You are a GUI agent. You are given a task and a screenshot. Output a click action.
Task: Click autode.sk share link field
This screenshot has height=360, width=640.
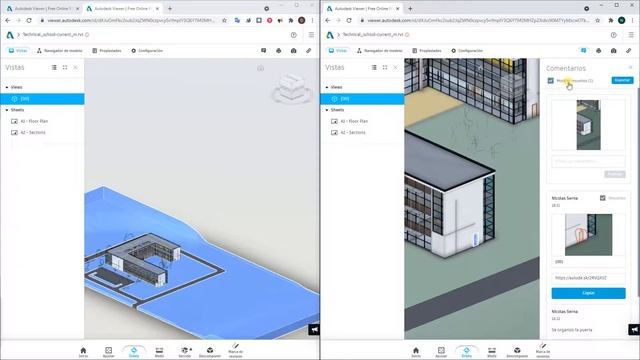click(589, 278)
